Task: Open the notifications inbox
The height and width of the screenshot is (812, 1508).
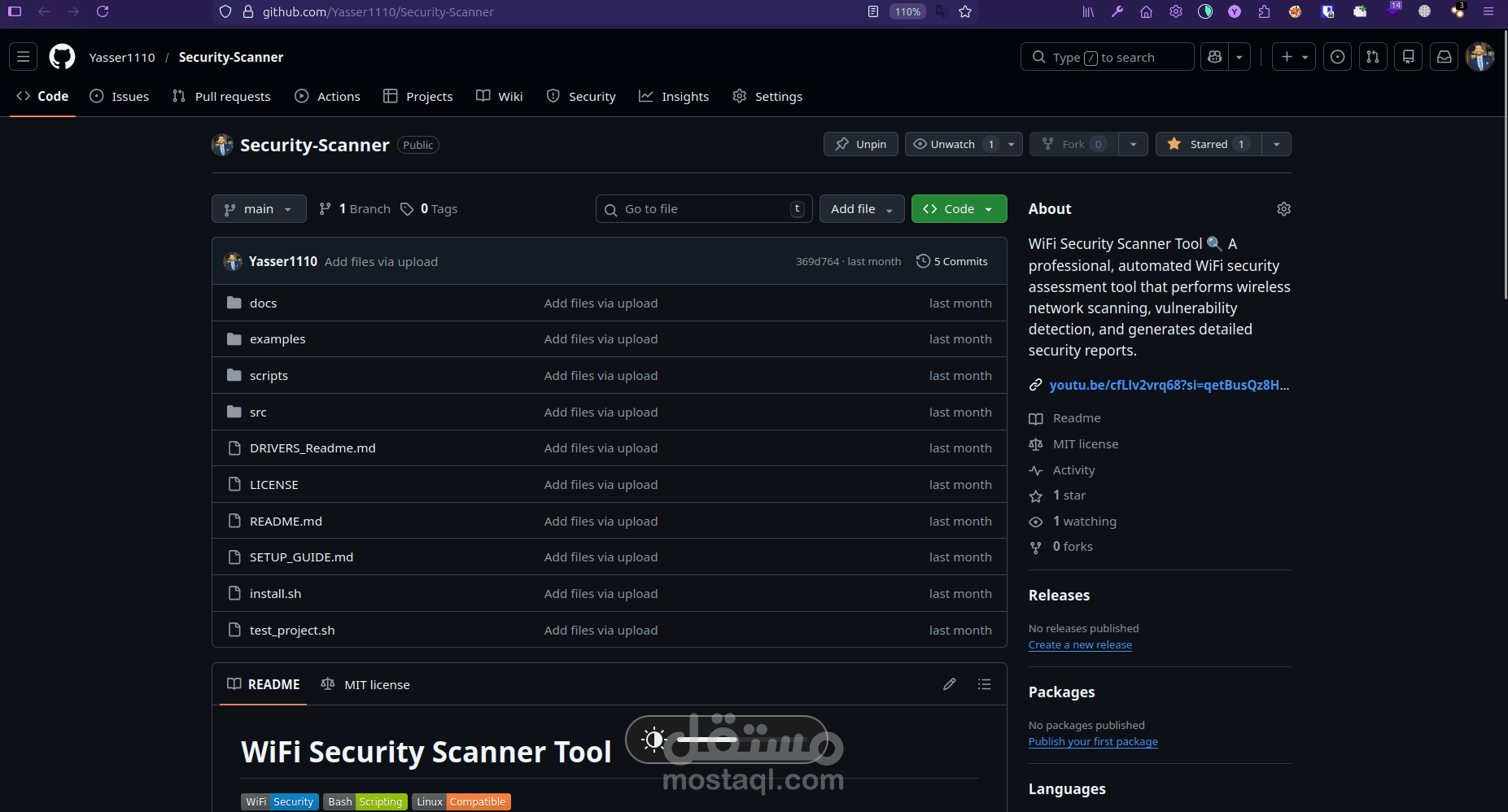Action: [x=1445, y=57]
